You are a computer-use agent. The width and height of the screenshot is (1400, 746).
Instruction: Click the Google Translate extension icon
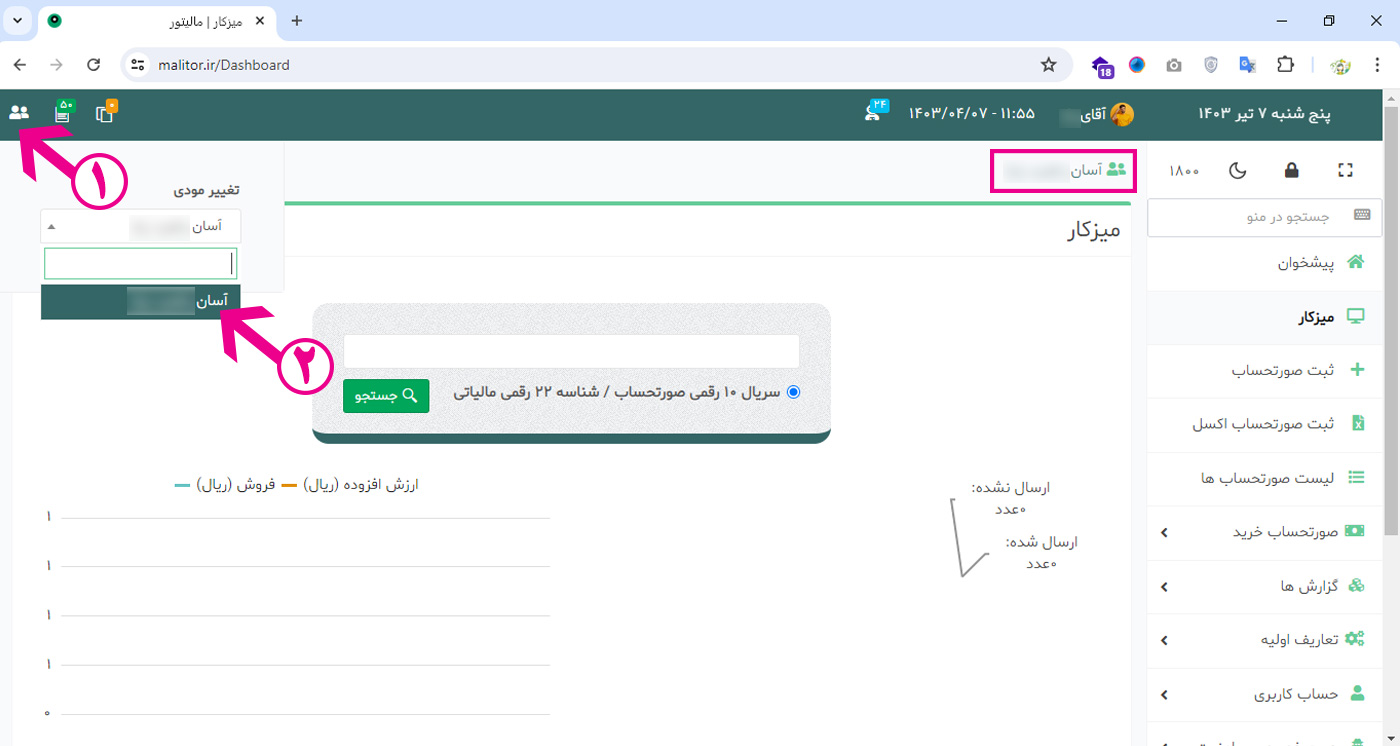pos(1248,65)
